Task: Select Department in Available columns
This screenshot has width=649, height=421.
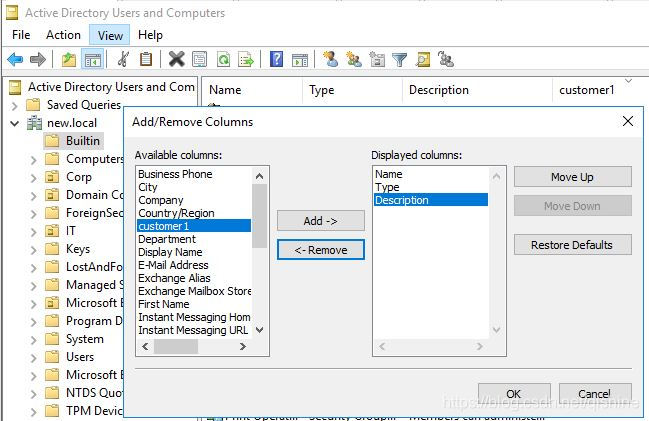Action: [x=194, y=239]
